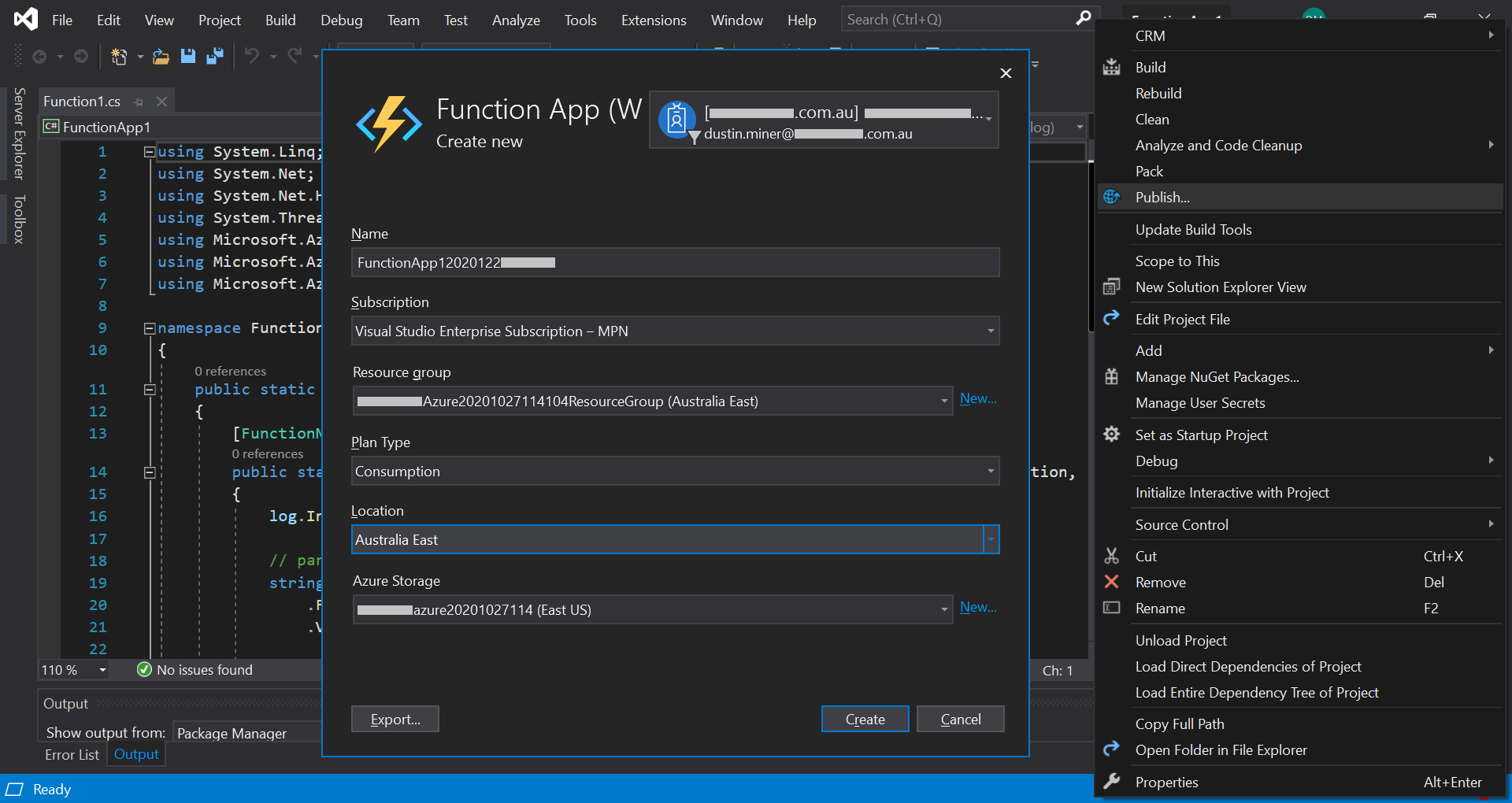Click the account badge icon in dialog

[676, 120]
